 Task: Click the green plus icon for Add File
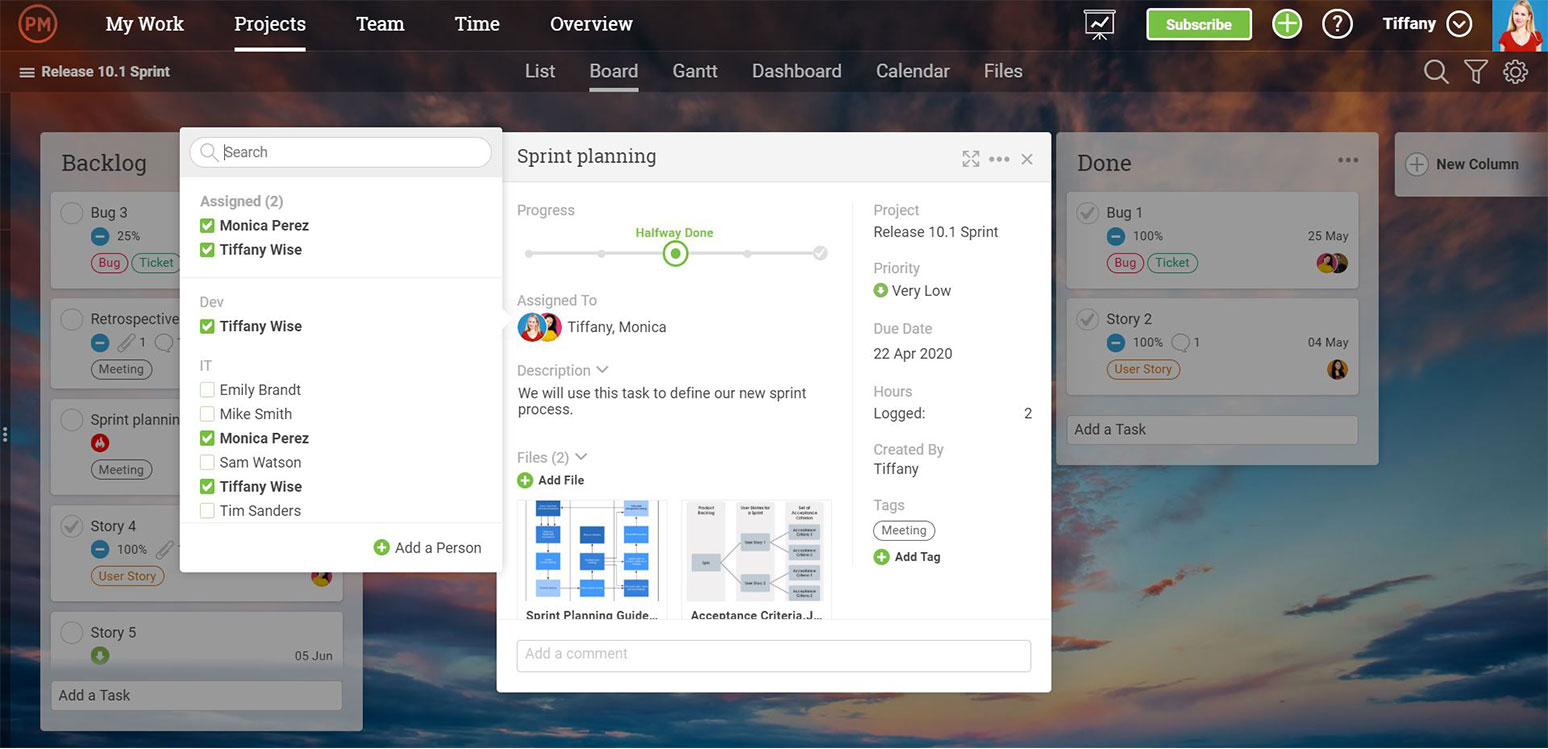pos(525,480)
